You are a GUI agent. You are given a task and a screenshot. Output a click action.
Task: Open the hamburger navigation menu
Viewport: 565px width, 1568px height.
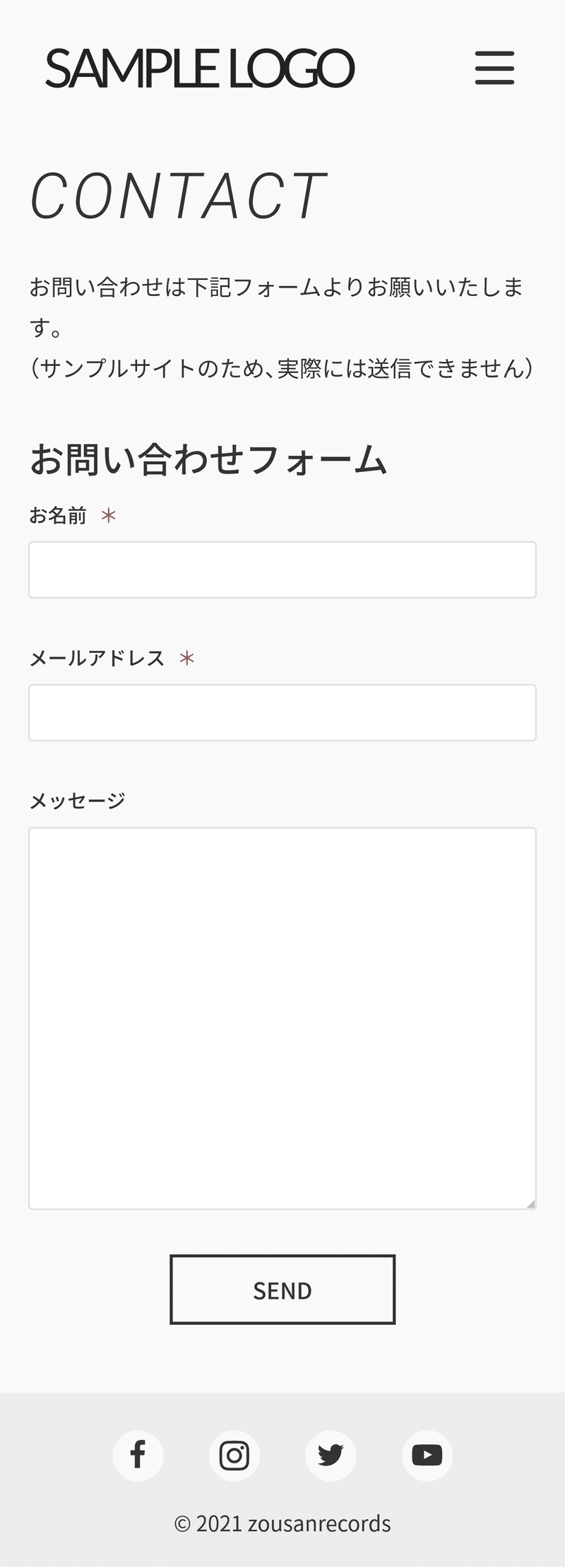coord(494,68)
